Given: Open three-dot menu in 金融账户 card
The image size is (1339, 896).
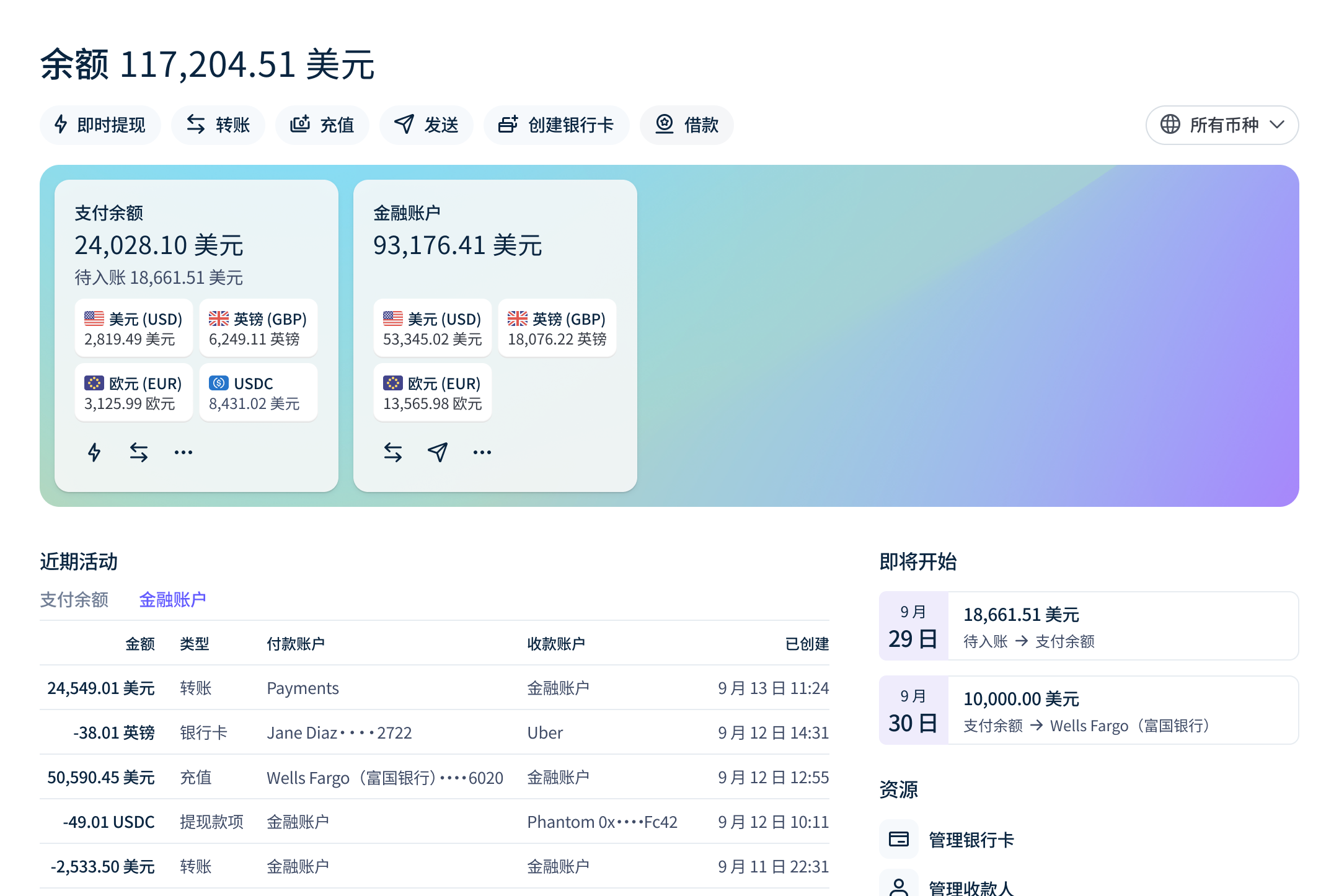Looking at the screenshot, I should click(482, 452).
